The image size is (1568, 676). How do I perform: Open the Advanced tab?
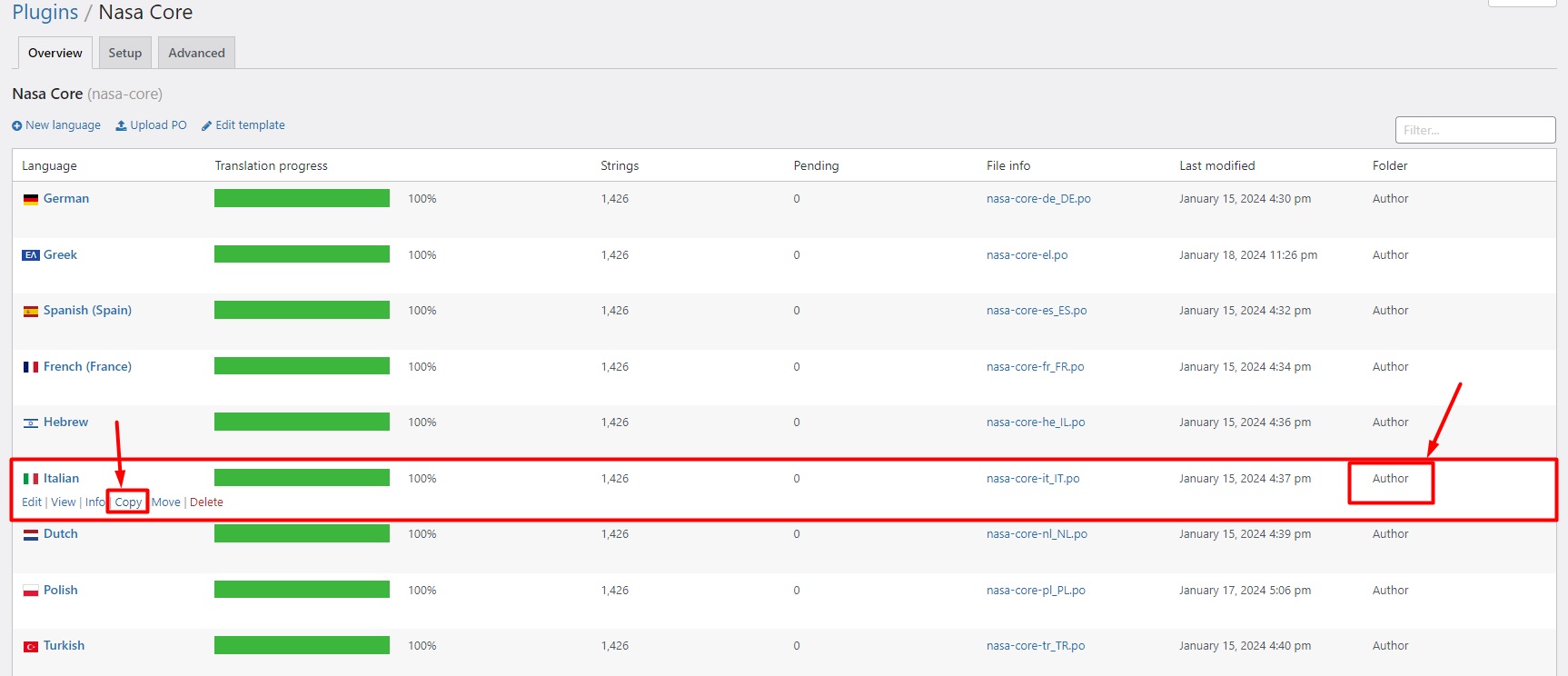(196, 53)
